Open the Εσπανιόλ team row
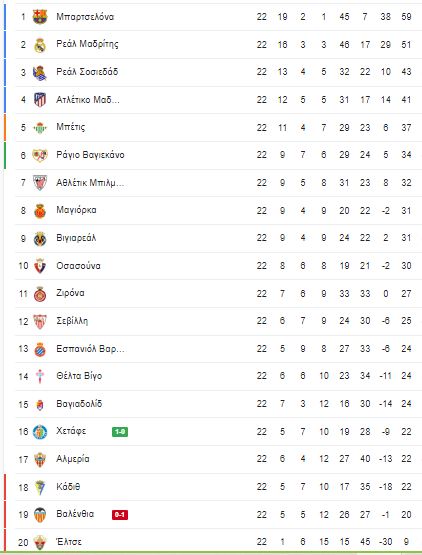This screenshot has width=422, height=555. [x=216, y=349]
